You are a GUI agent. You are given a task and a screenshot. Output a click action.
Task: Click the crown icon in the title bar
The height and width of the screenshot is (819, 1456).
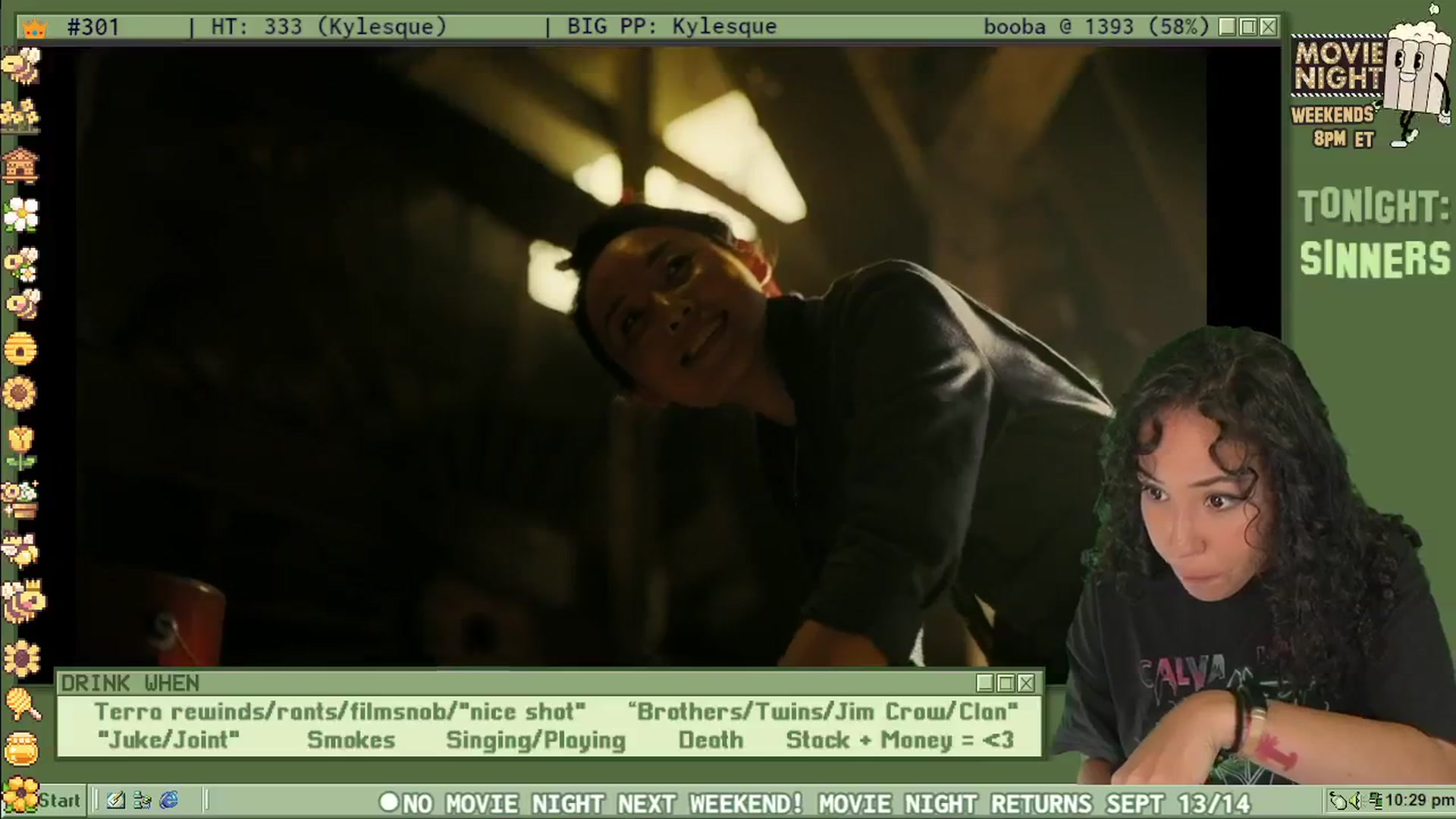point(36,28)
